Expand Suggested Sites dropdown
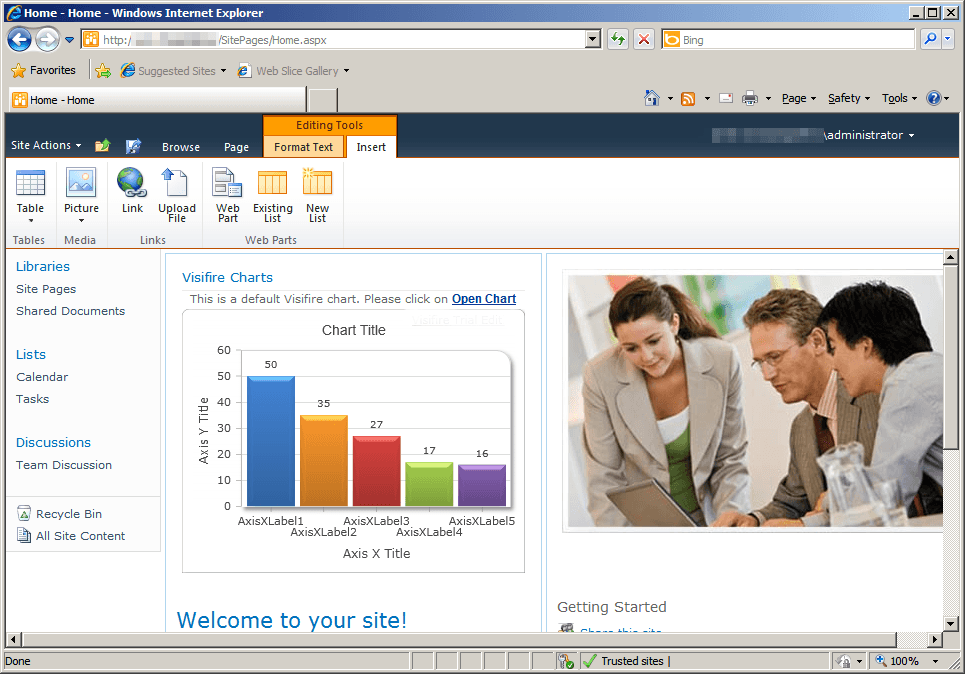965x674 pixels. pos(223,71)
